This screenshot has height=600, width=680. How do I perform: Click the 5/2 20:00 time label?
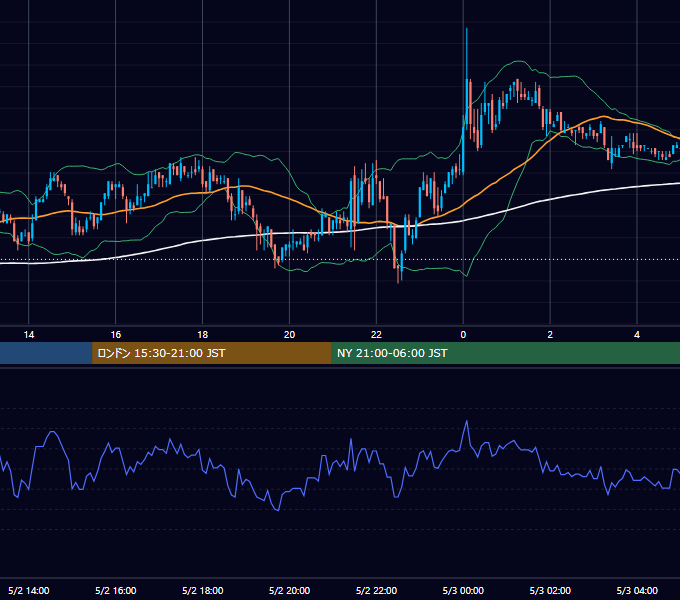(289, 590)
